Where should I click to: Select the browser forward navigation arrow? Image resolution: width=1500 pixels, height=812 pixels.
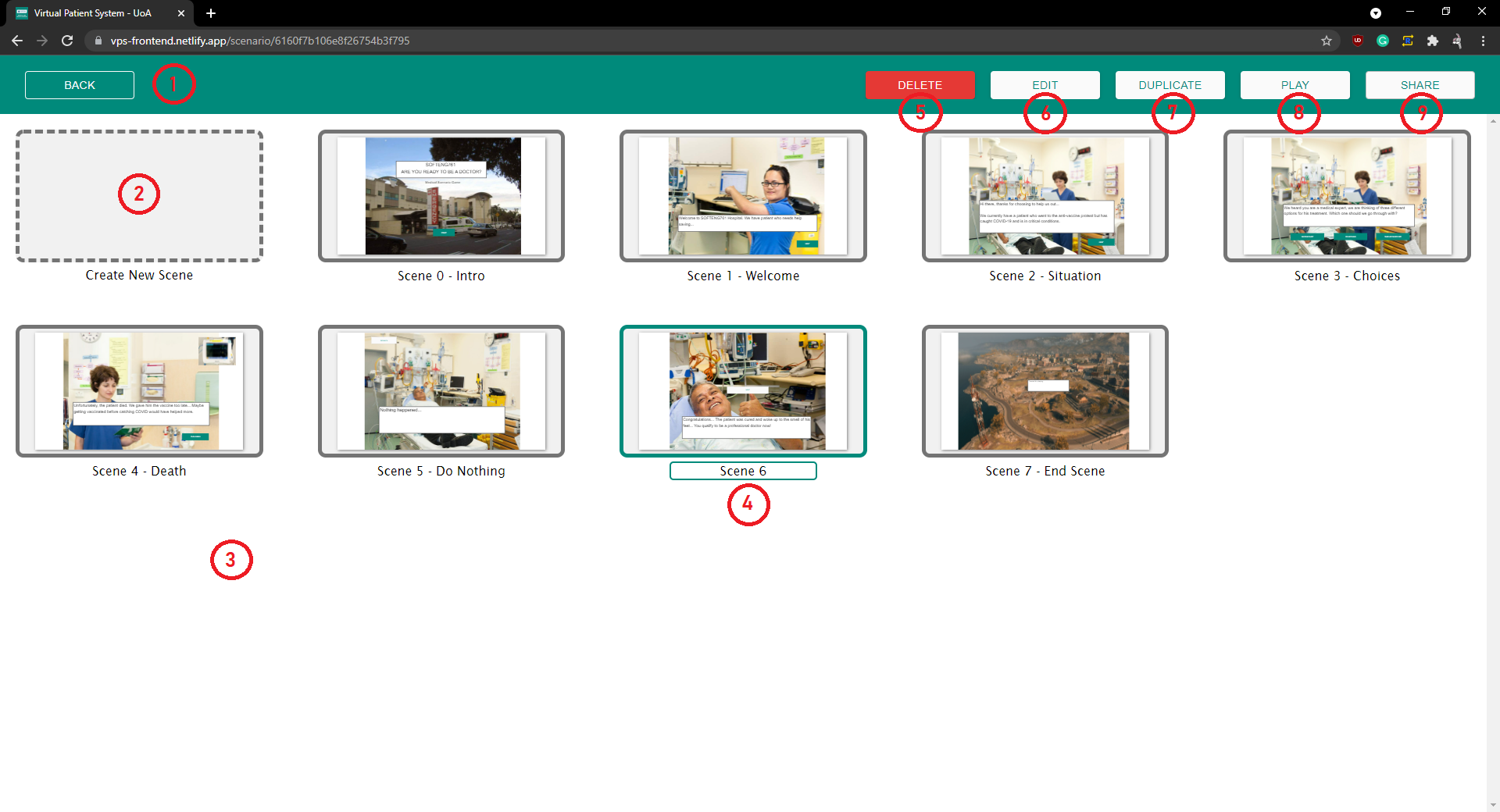pos(42,41)
